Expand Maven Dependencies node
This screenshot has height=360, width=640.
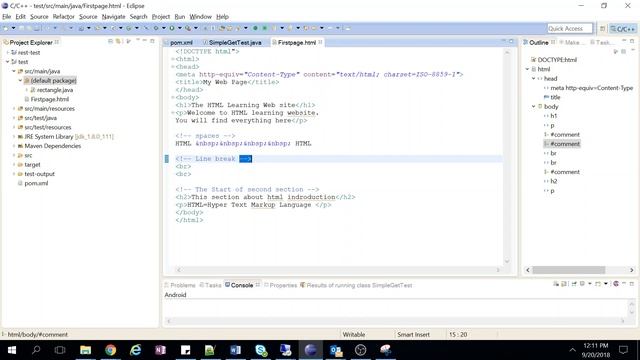coord(14,146)
